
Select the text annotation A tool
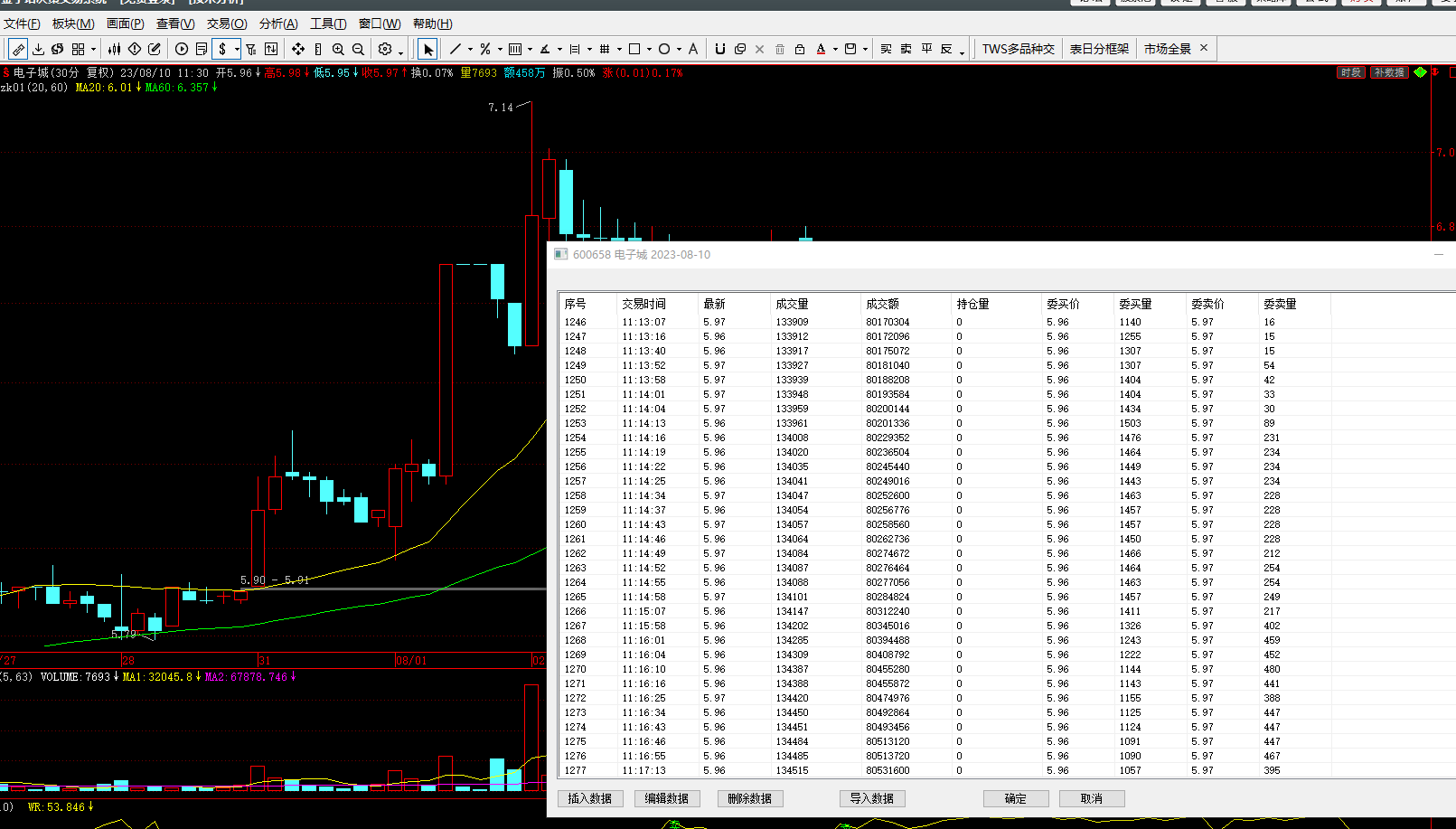(693, 49)
